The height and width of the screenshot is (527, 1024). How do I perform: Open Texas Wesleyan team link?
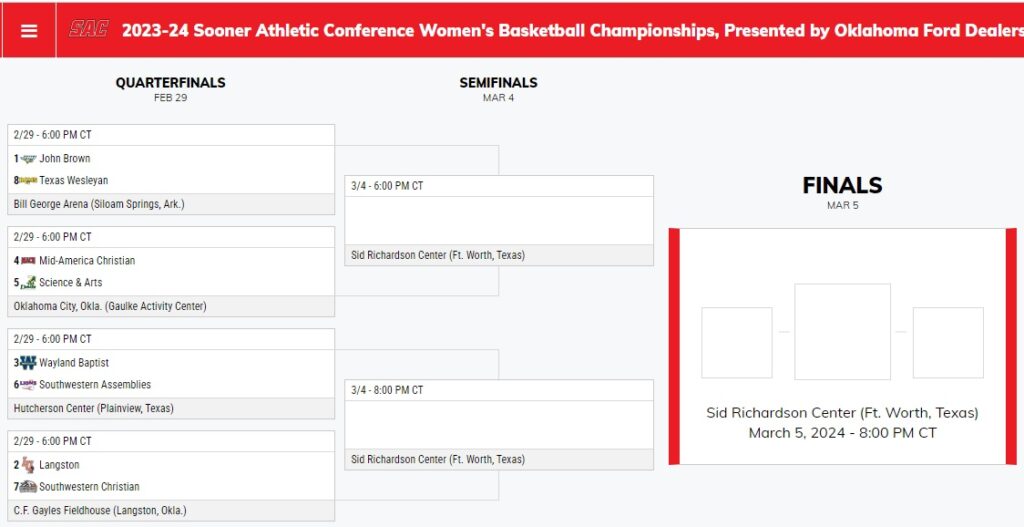pos(74,180)
